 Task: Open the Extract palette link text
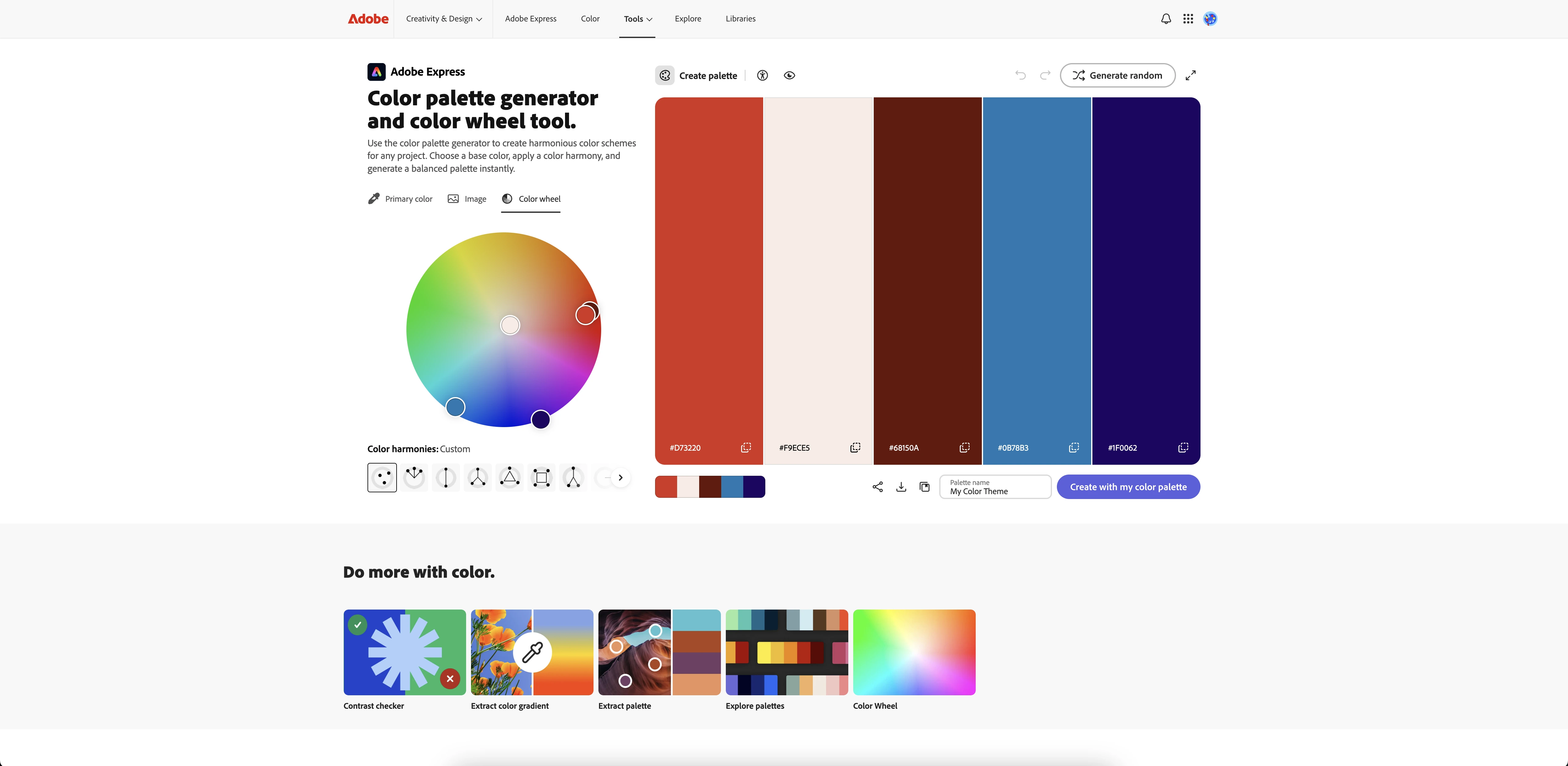(x=624, y=706)
